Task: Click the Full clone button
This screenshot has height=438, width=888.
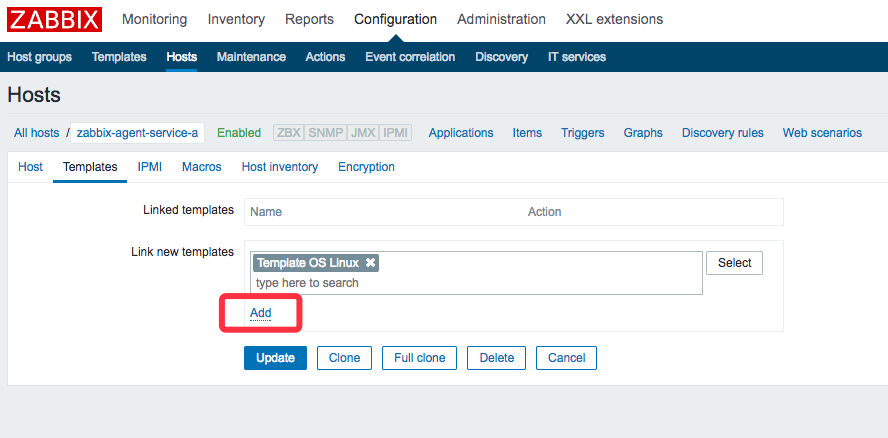Action: click(420, 358)
